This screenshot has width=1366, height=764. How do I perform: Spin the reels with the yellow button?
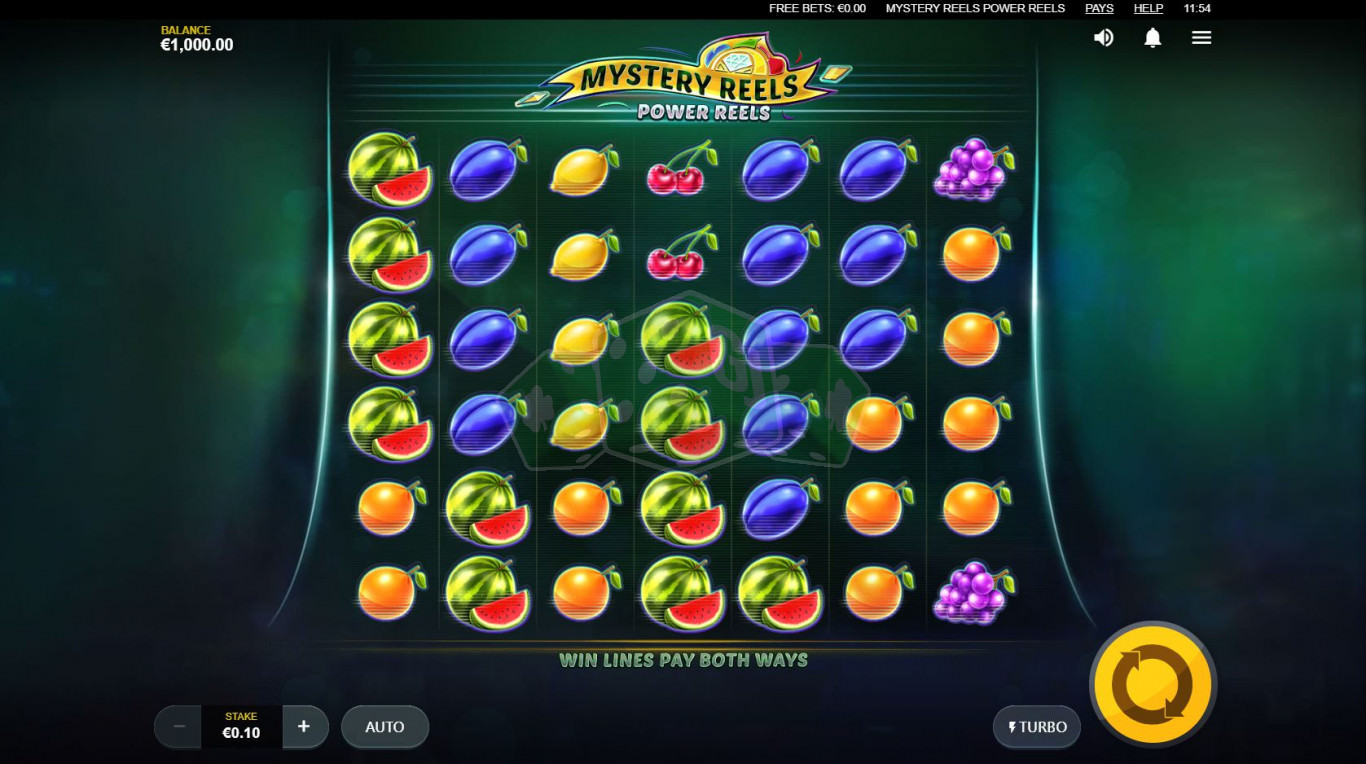pos(1153,685)
